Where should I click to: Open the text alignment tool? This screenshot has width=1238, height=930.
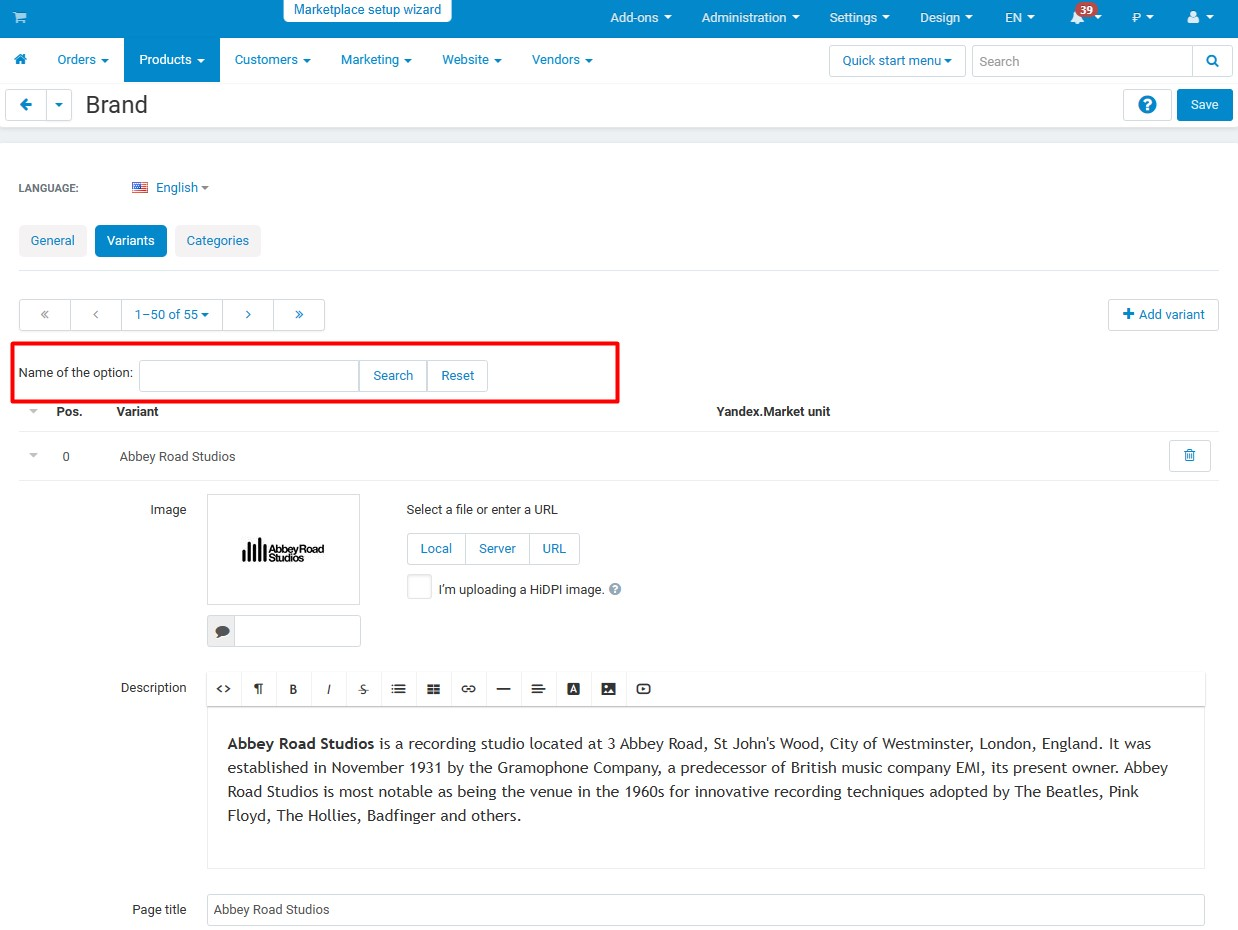(x=538, y=689)
